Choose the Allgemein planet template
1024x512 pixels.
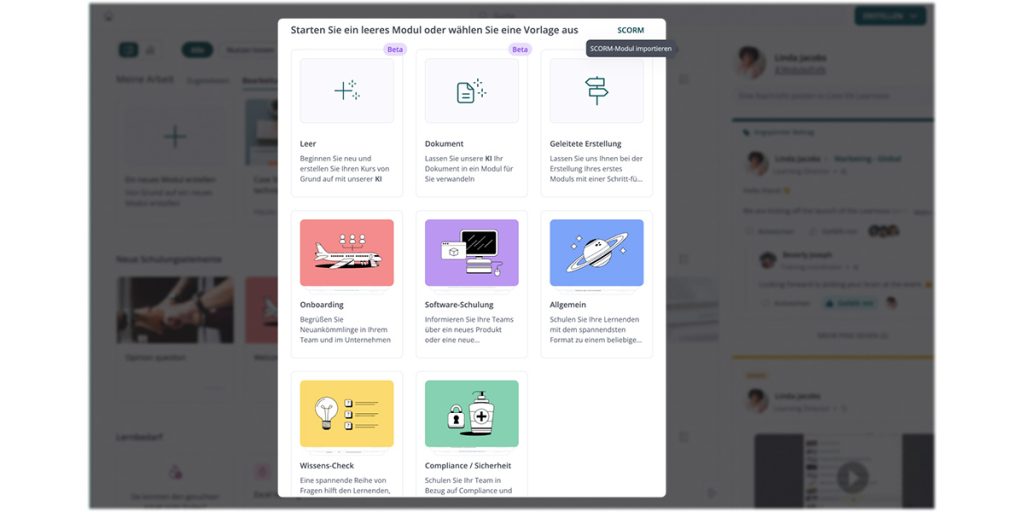[x=596, y=253]
